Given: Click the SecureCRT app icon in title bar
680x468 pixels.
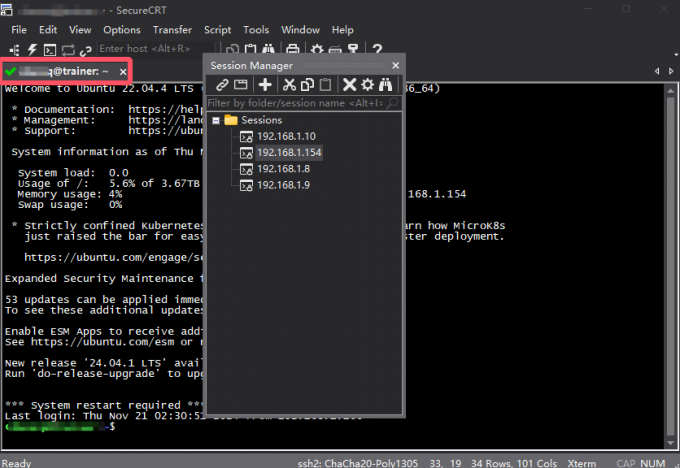Looking at the screenshot, I should click(x=6, y=10).
